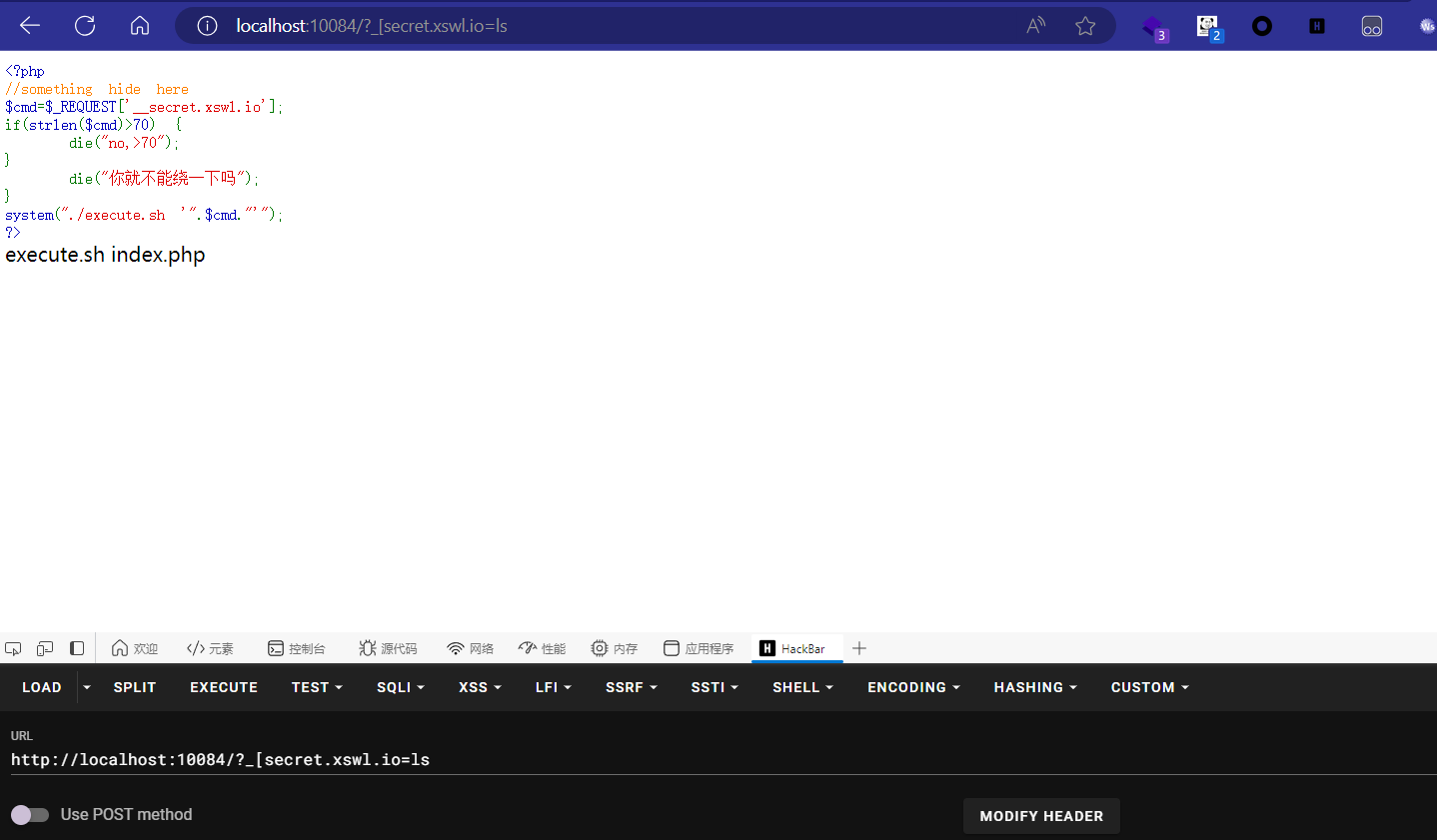View site information icon in address bar

pyautogui.click(x=207, y=26)
